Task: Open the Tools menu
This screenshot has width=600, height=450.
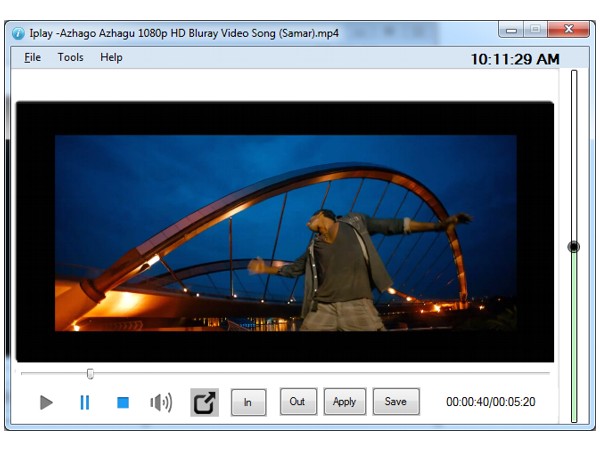Action: pyautogui.click(x=70, y=57)
